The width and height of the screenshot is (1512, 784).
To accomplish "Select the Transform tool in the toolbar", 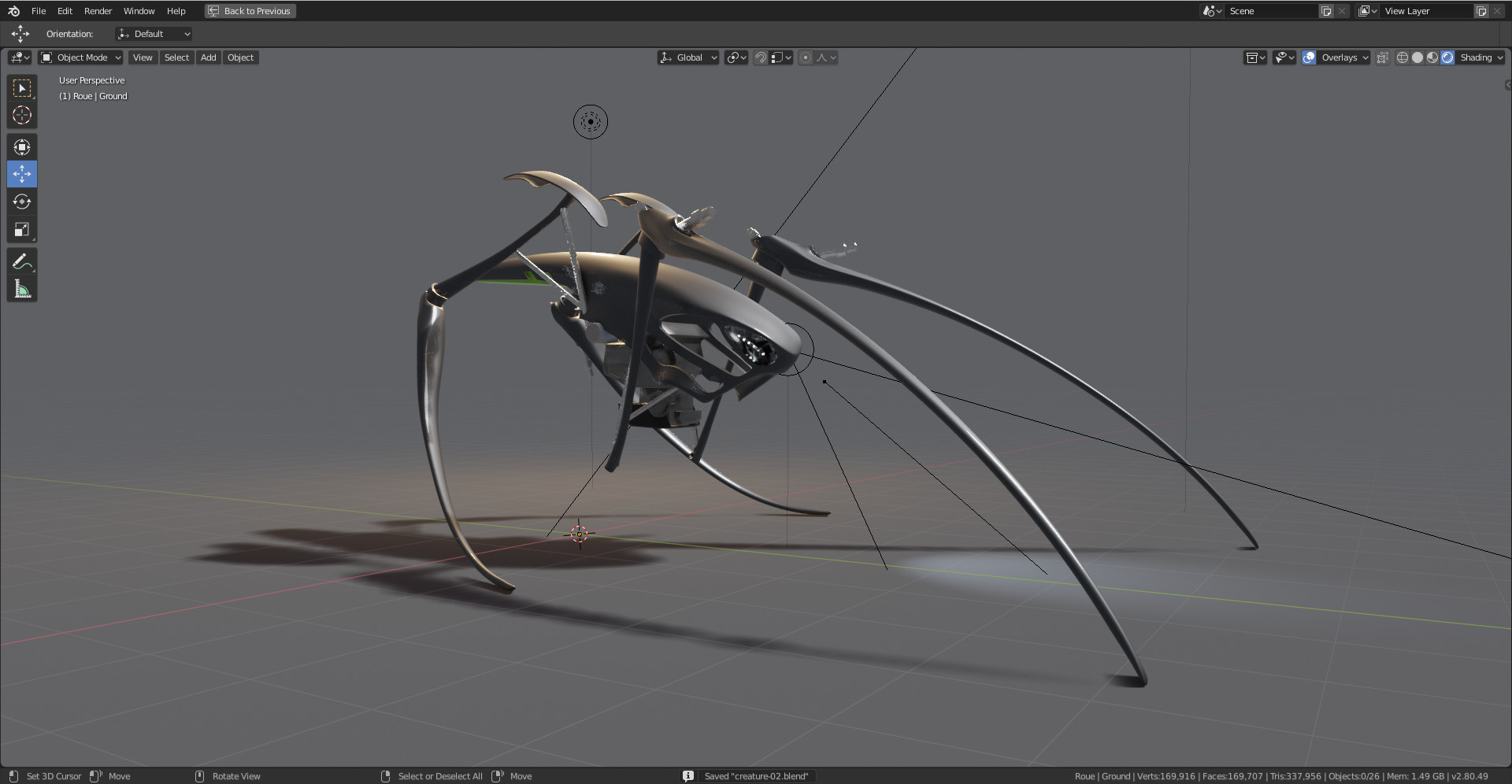I will coord(22,147).
